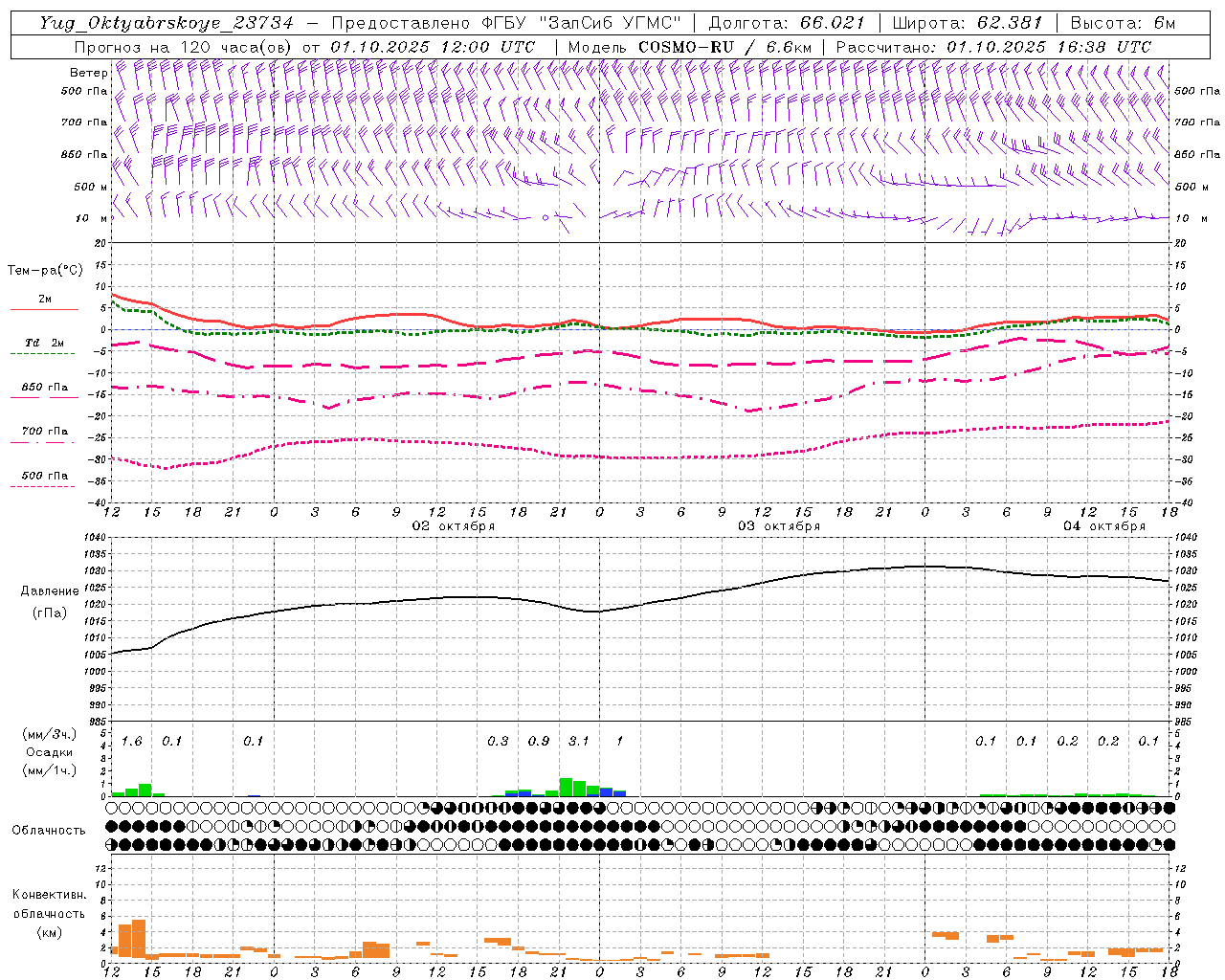Screen dimensions: 1225x980
Task: Click the 'Рассчитано: 01.10.2025 16:38 UTC' timestamp
Action: (993, 47)
